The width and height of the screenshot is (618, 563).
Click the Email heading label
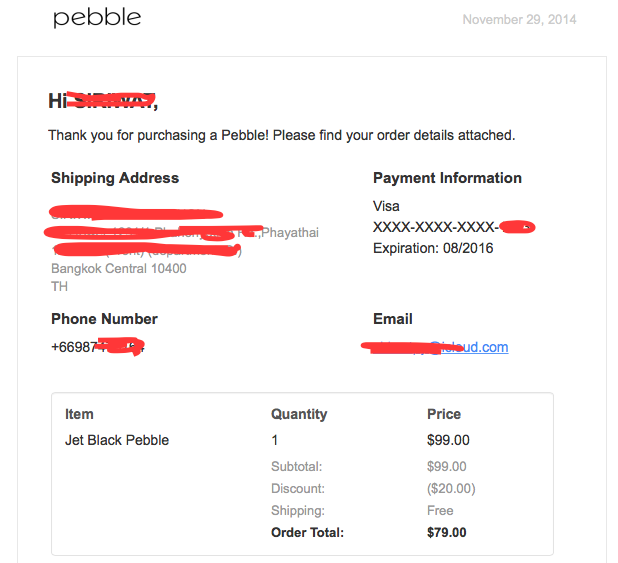click(x=393, y=319)
